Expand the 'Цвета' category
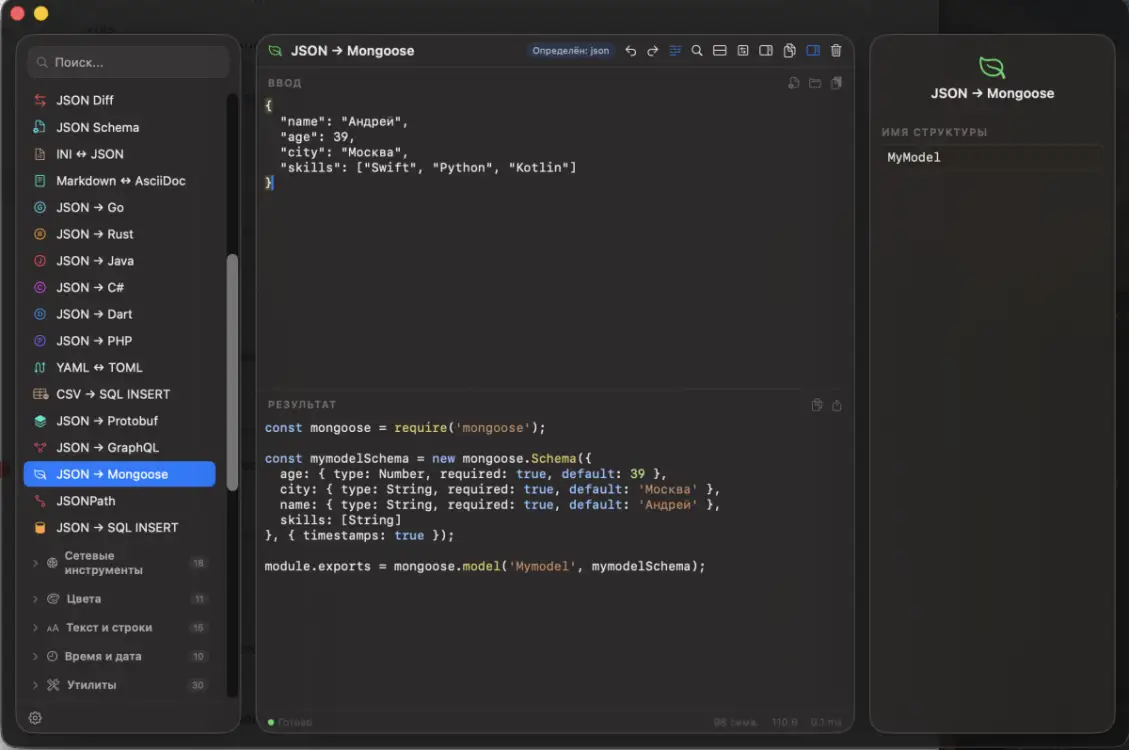Screen dimensions: 1129x750 point(120,599)
